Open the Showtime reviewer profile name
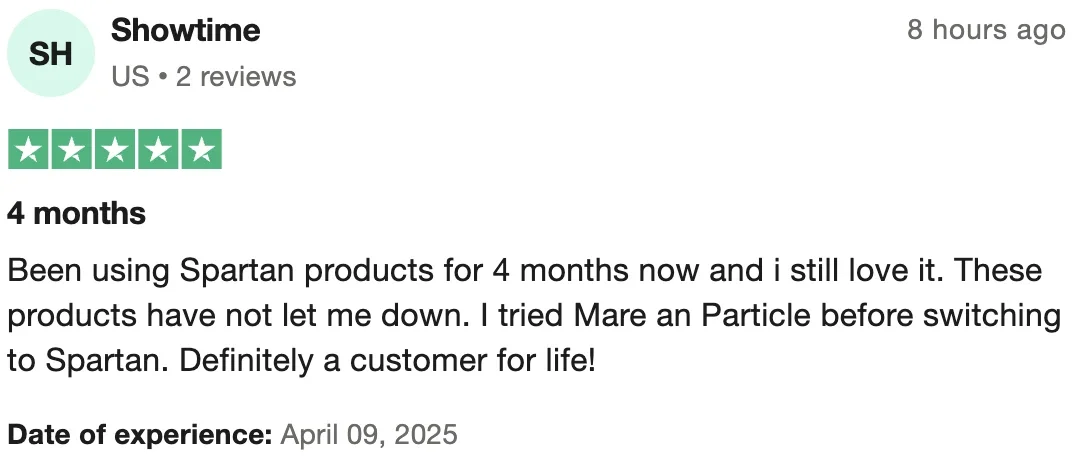The height and width of the screenshot is (460, 1082). point(185,31)
